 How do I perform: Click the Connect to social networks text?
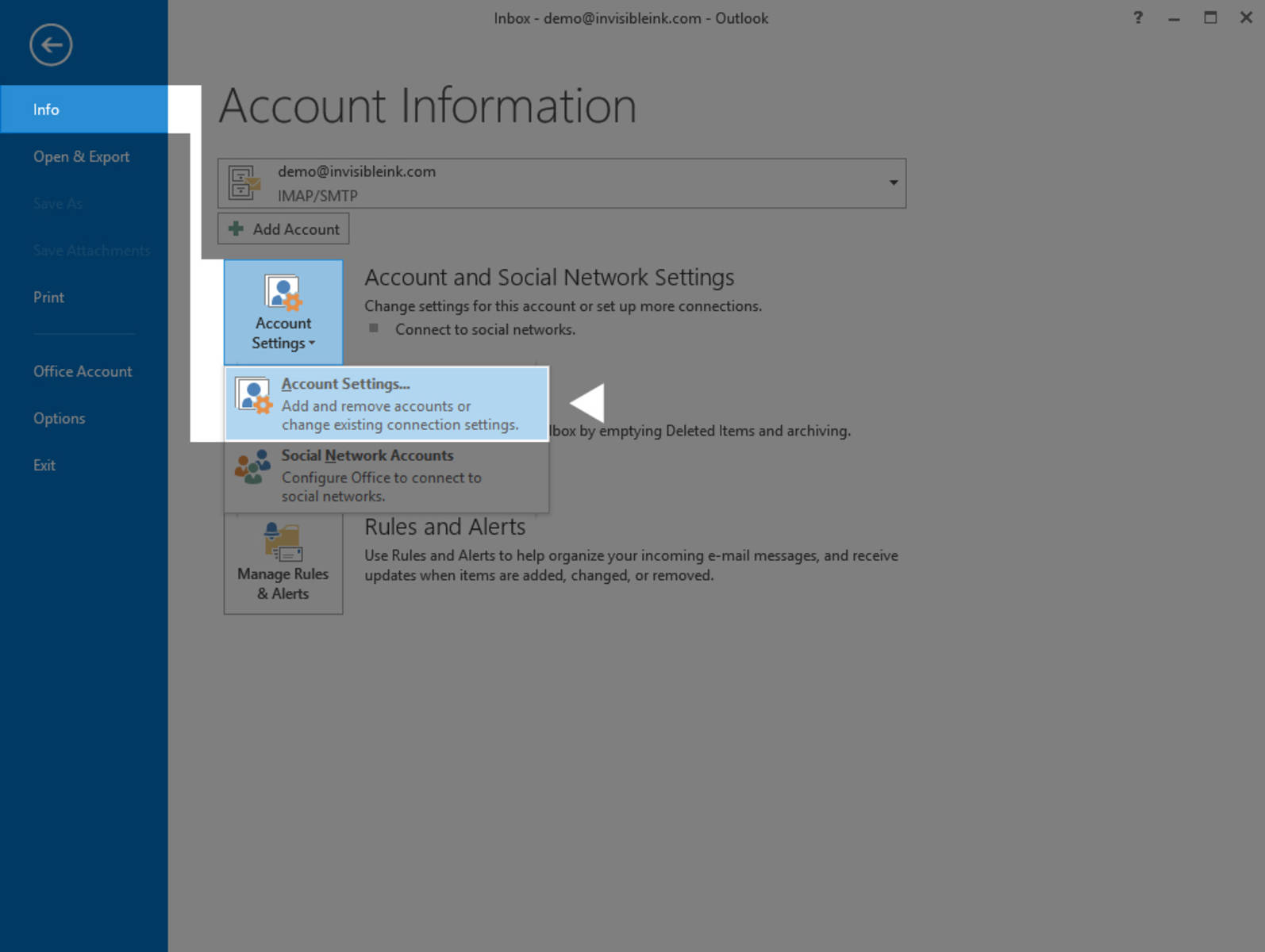click(x=486, y=329)
